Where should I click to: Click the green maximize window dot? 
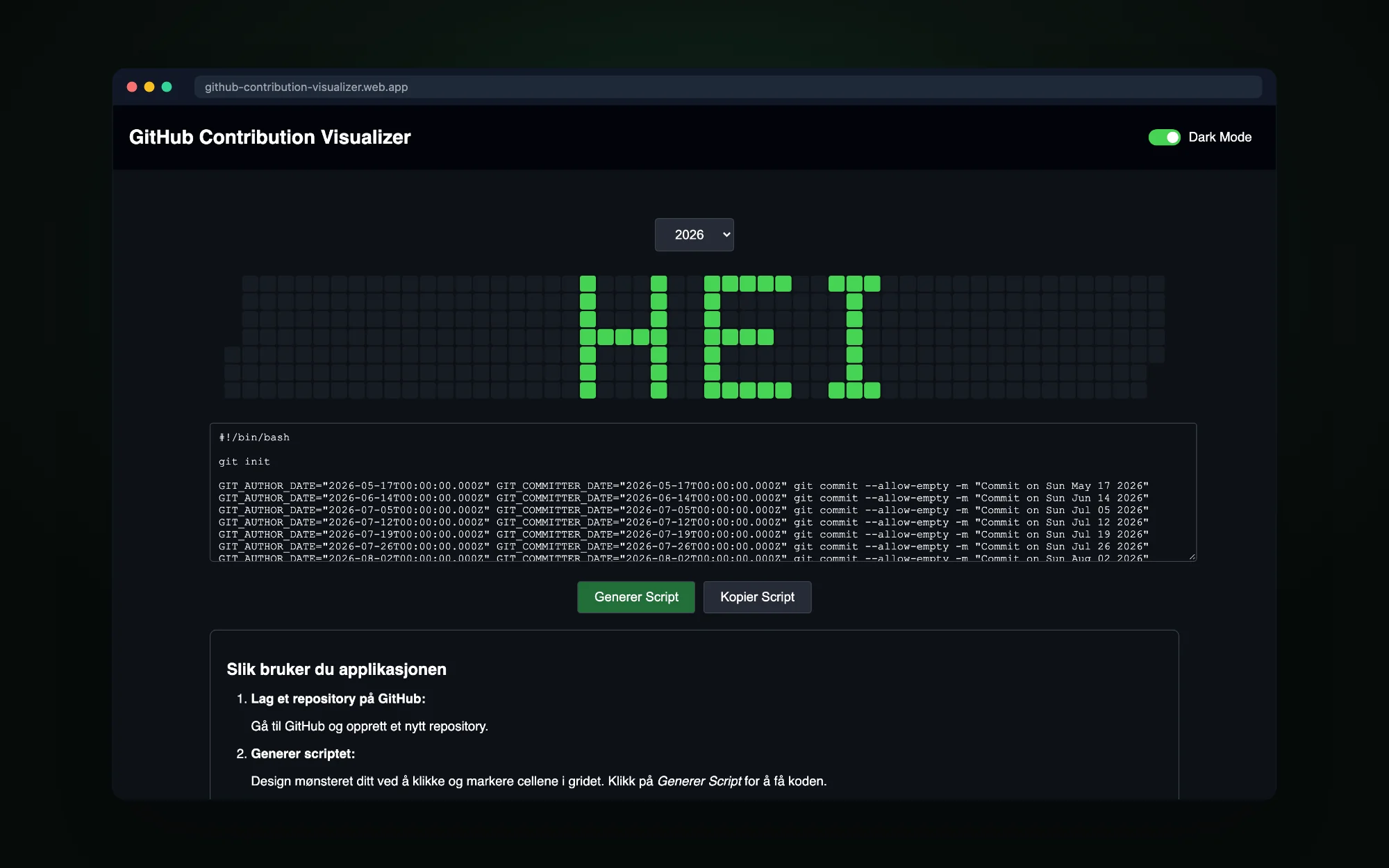coord(167,87)
